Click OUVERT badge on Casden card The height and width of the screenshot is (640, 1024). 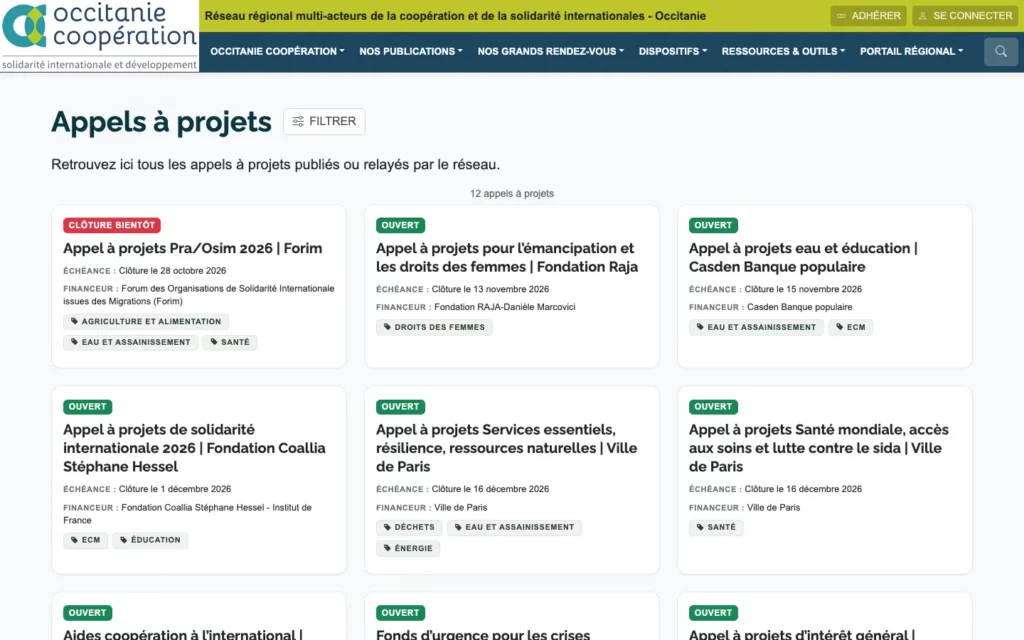(x=713, y=225)
